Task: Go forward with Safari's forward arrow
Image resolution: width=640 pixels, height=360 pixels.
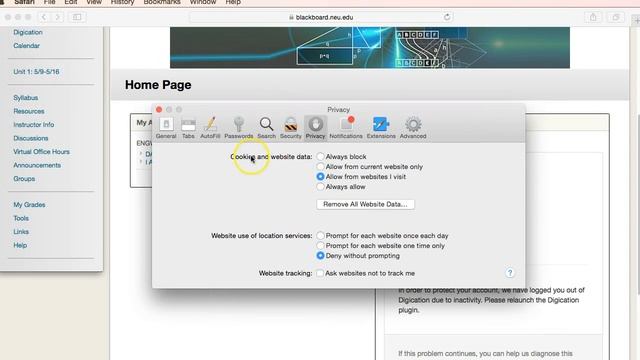Action: 57,17
